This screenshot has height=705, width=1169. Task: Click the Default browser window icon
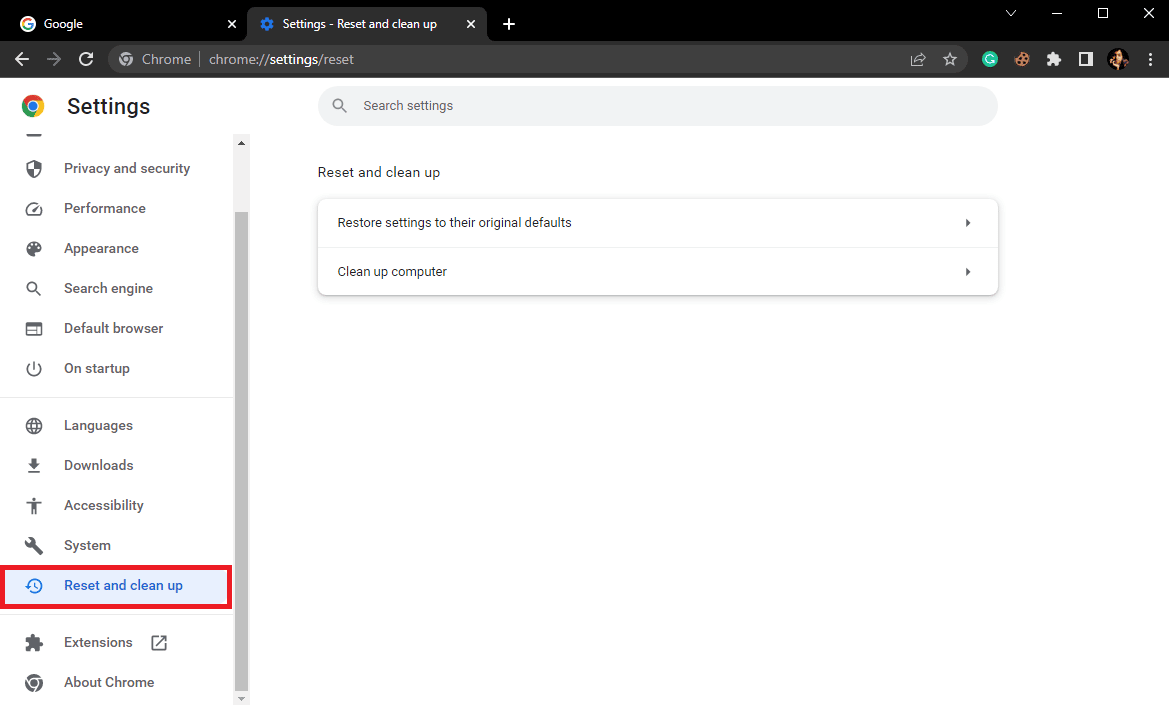click(34, 329)
